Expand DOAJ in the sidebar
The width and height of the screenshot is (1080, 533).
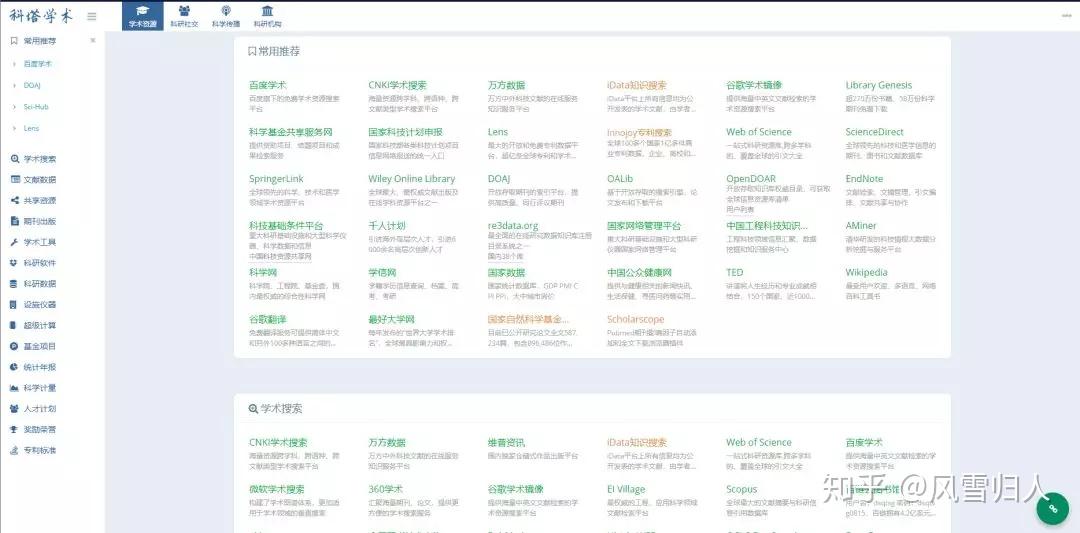32,85
